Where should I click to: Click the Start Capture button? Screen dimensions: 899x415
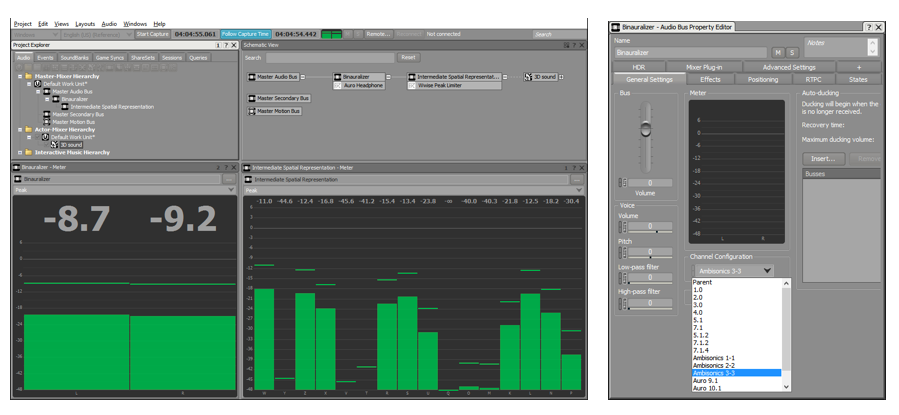(153, 34)
